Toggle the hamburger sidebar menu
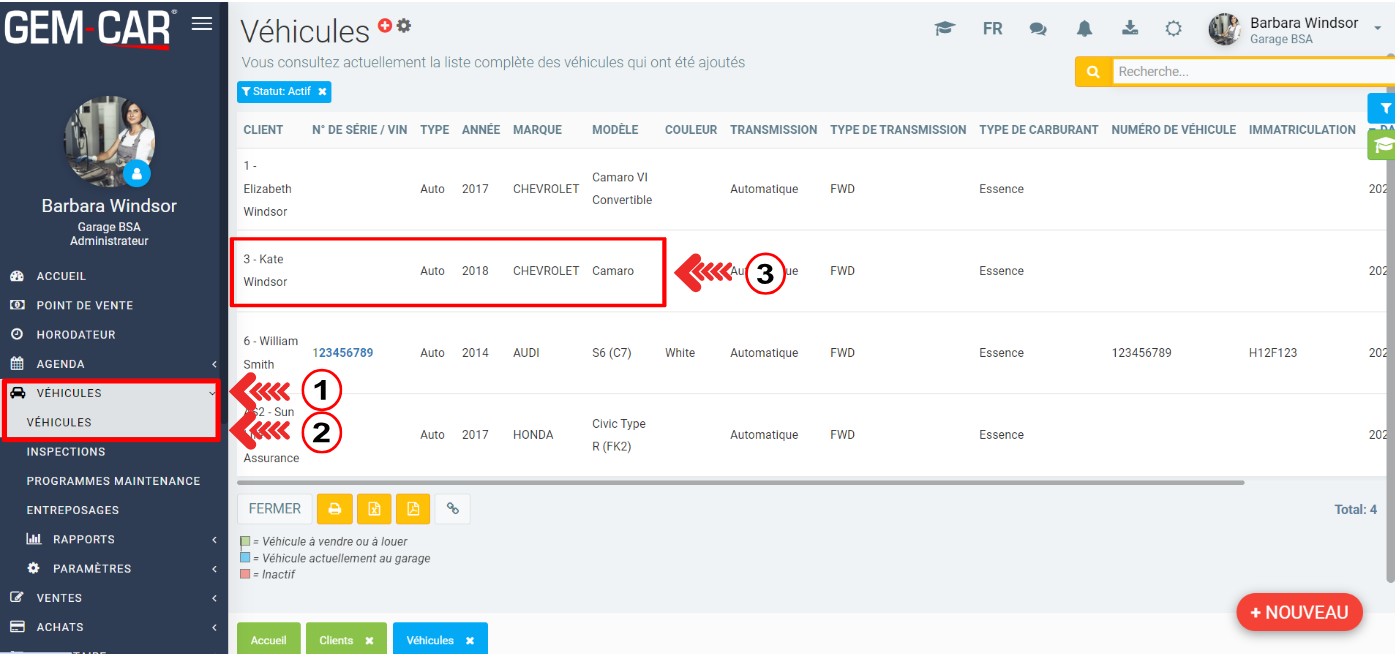 coord(202,24)
